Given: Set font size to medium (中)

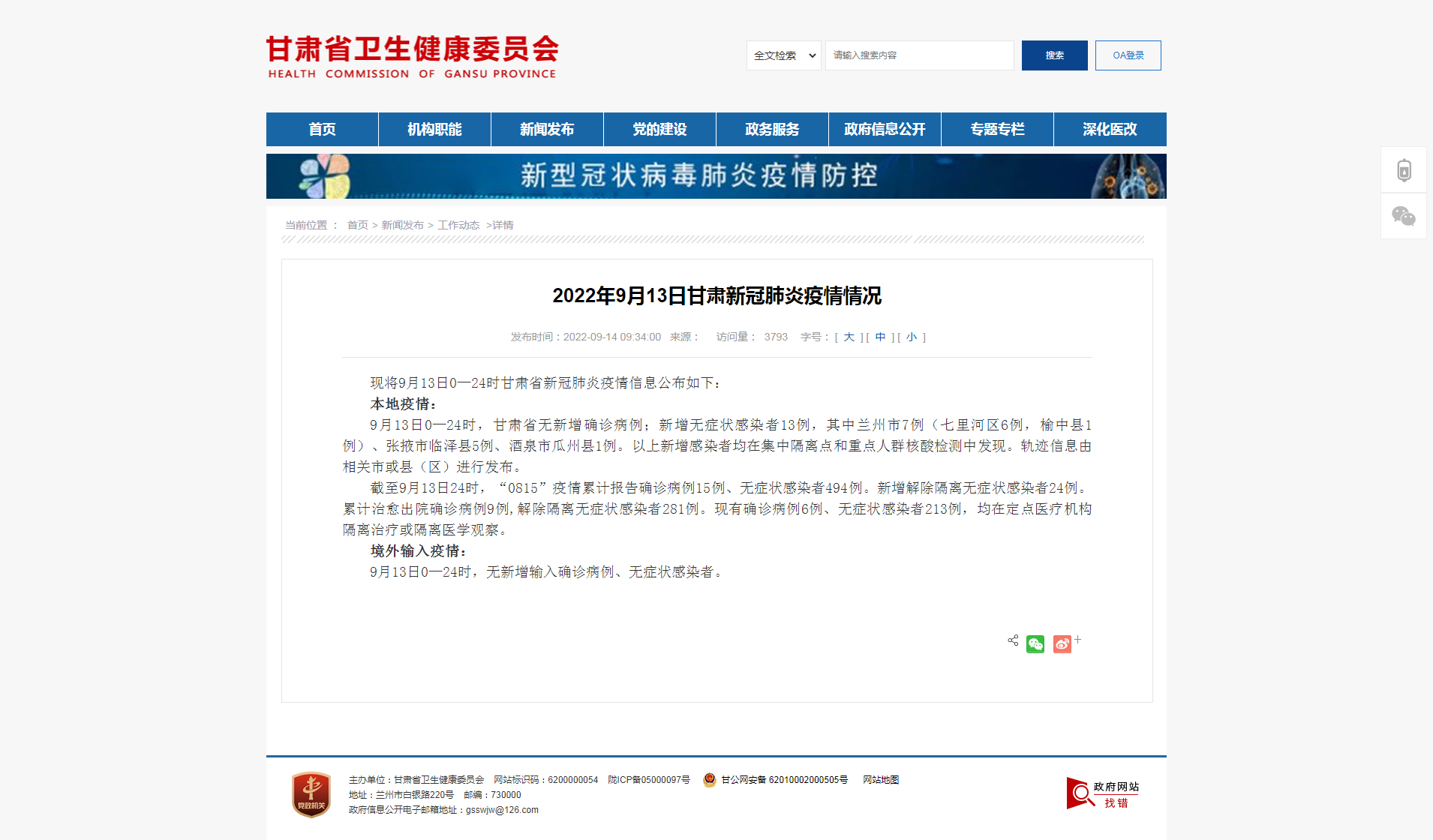Looking at the screenshot, I should point(880,337).
